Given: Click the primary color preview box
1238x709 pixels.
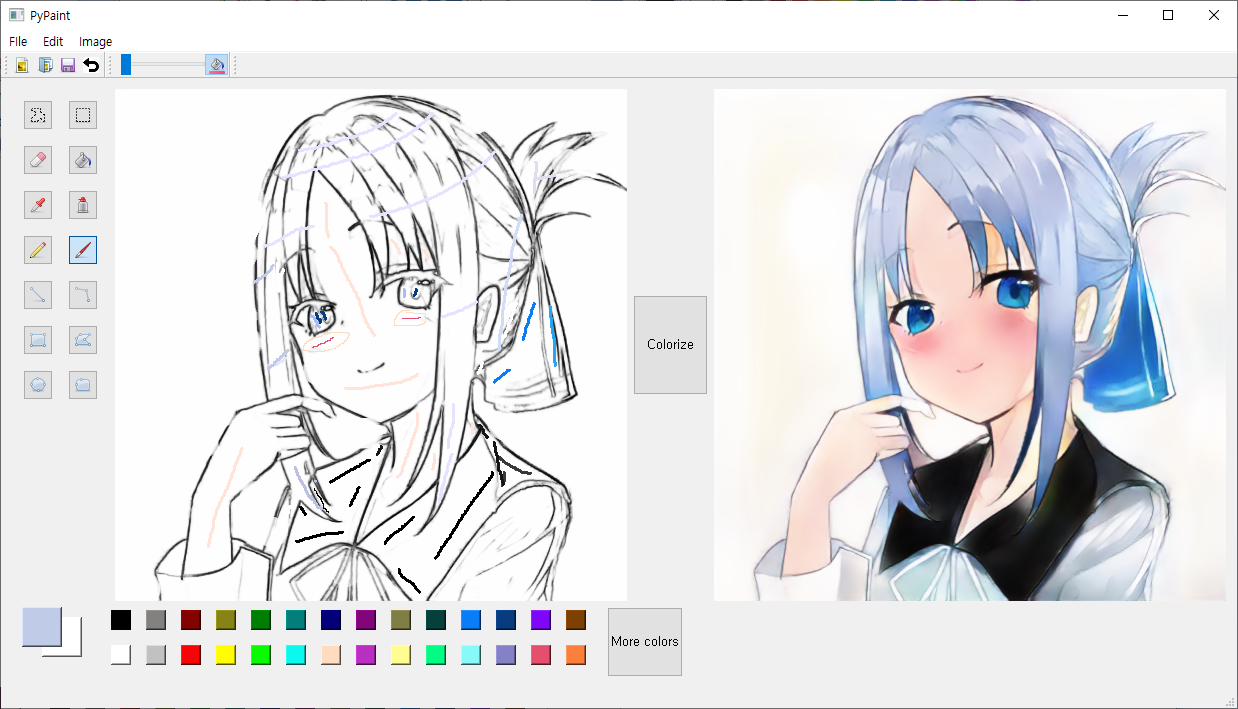Looking at the screenshot, I should 42,627.
